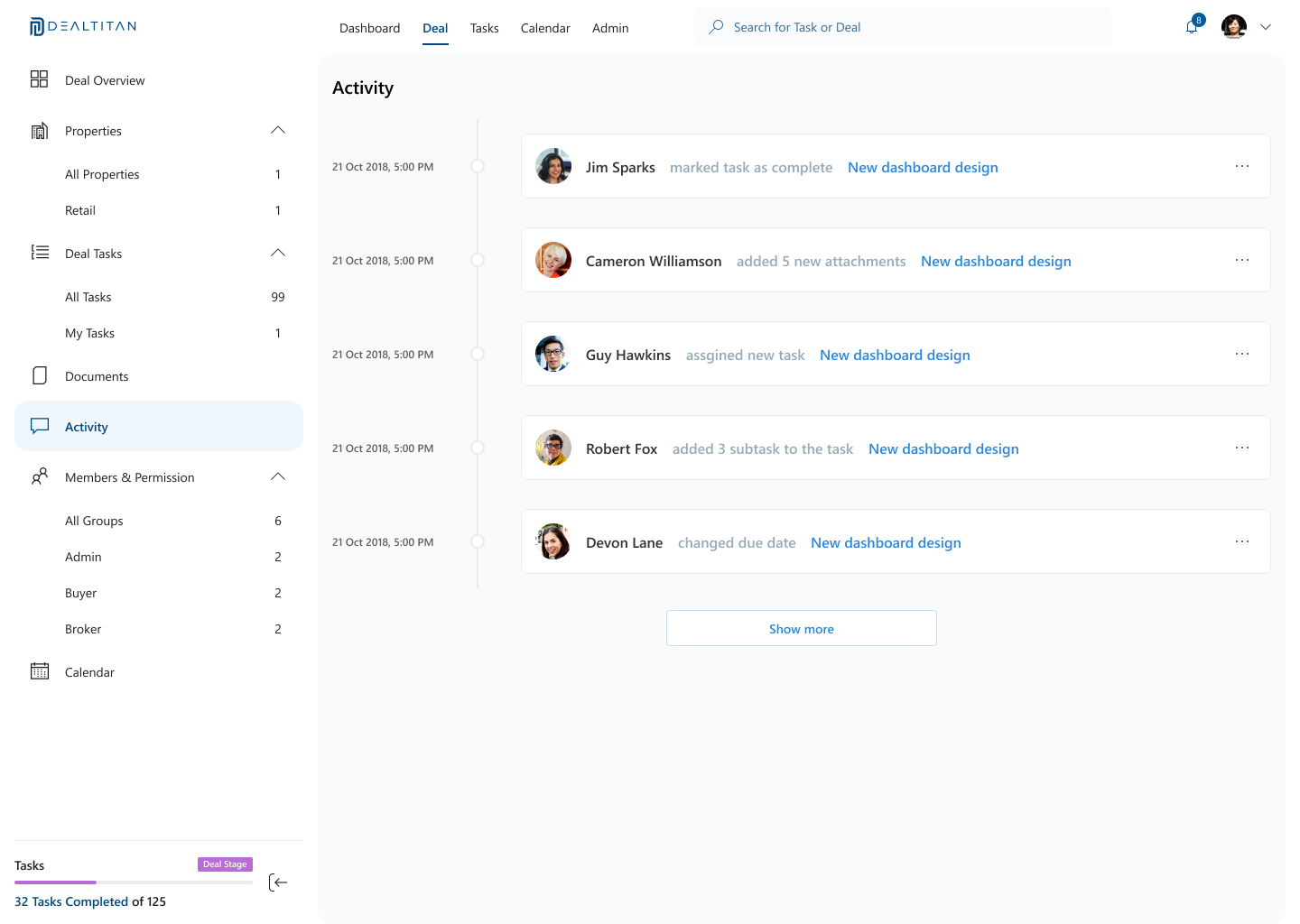
Task: Open the user profile dropdown arrow
Action: [1266, 27]
